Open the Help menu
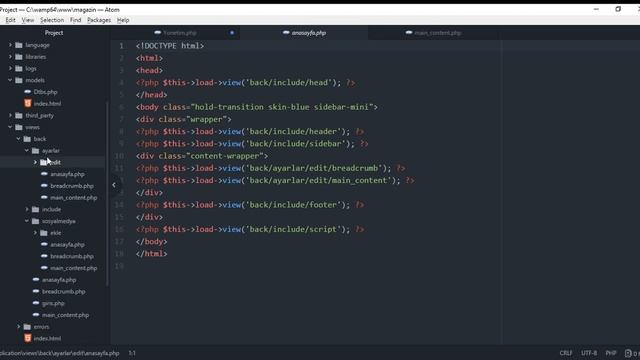This screenshot has width=640, height=360. click(123, 20)
